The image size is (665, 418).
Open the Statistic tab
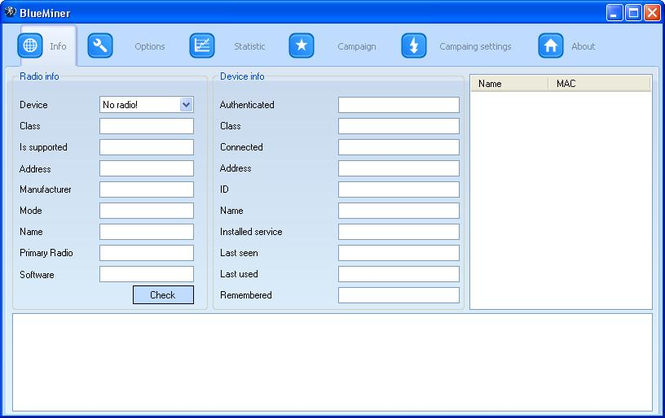point(249,47)
